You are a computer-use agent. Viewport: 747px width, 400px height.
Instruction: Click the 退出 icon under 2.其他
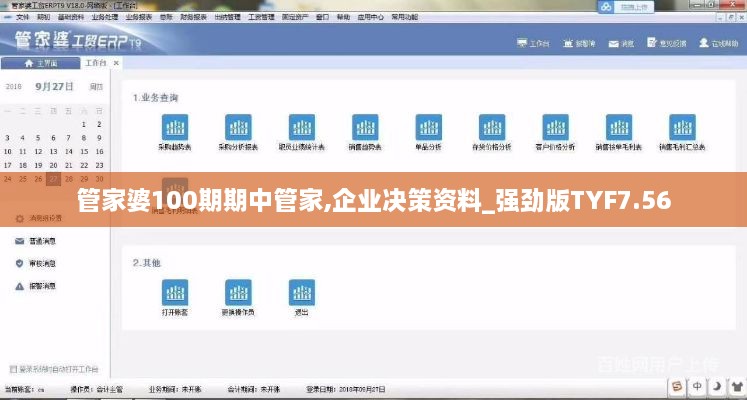coord(302,292)
